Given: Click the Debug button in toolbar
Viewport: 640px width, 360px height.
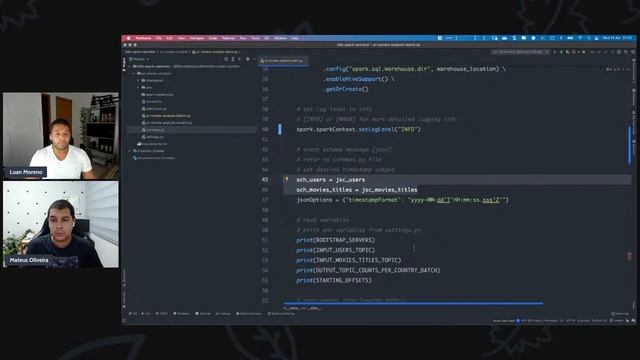Looking at the screenshot, I should 562,52.
